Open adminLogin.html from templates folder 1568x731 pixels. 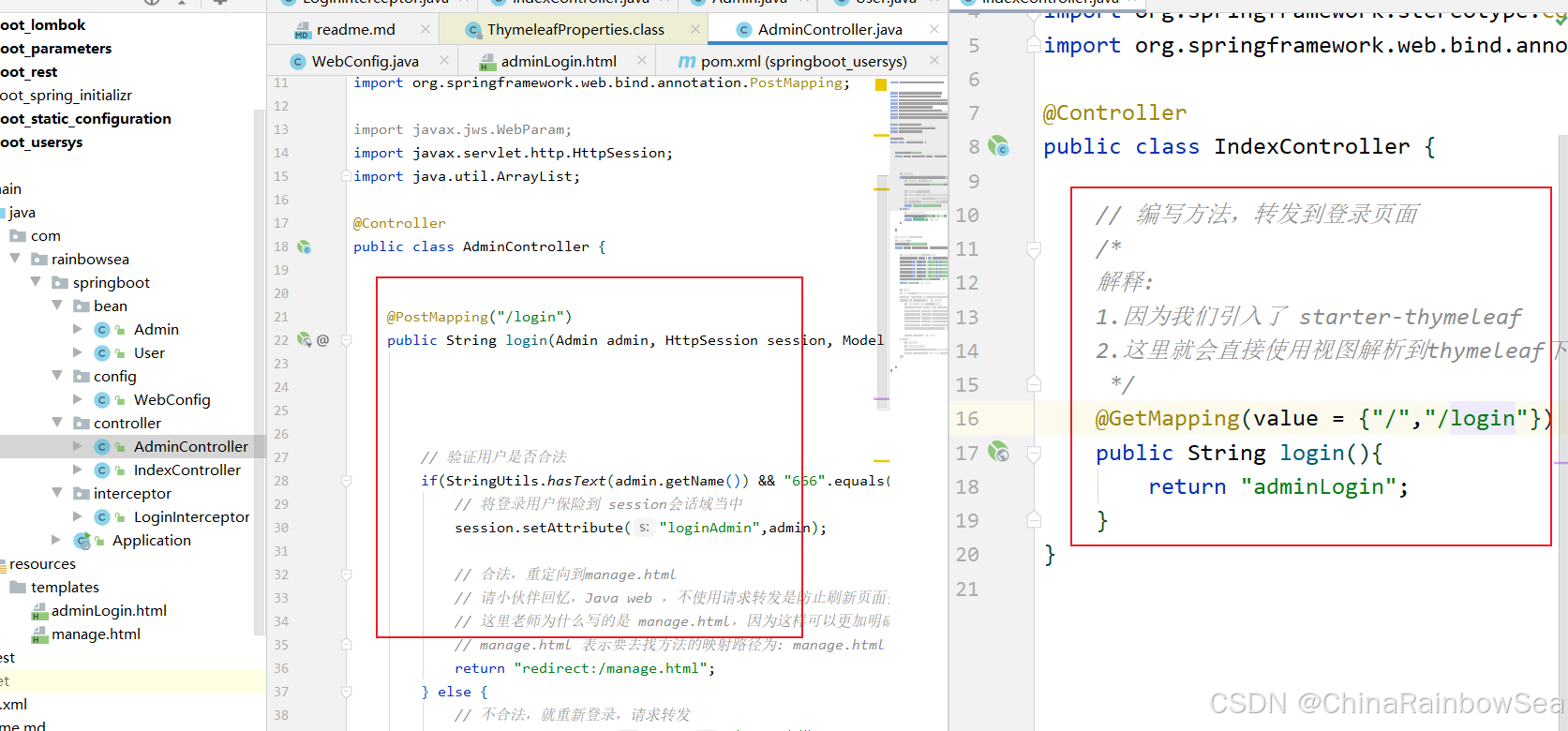(x=109, y=611)
